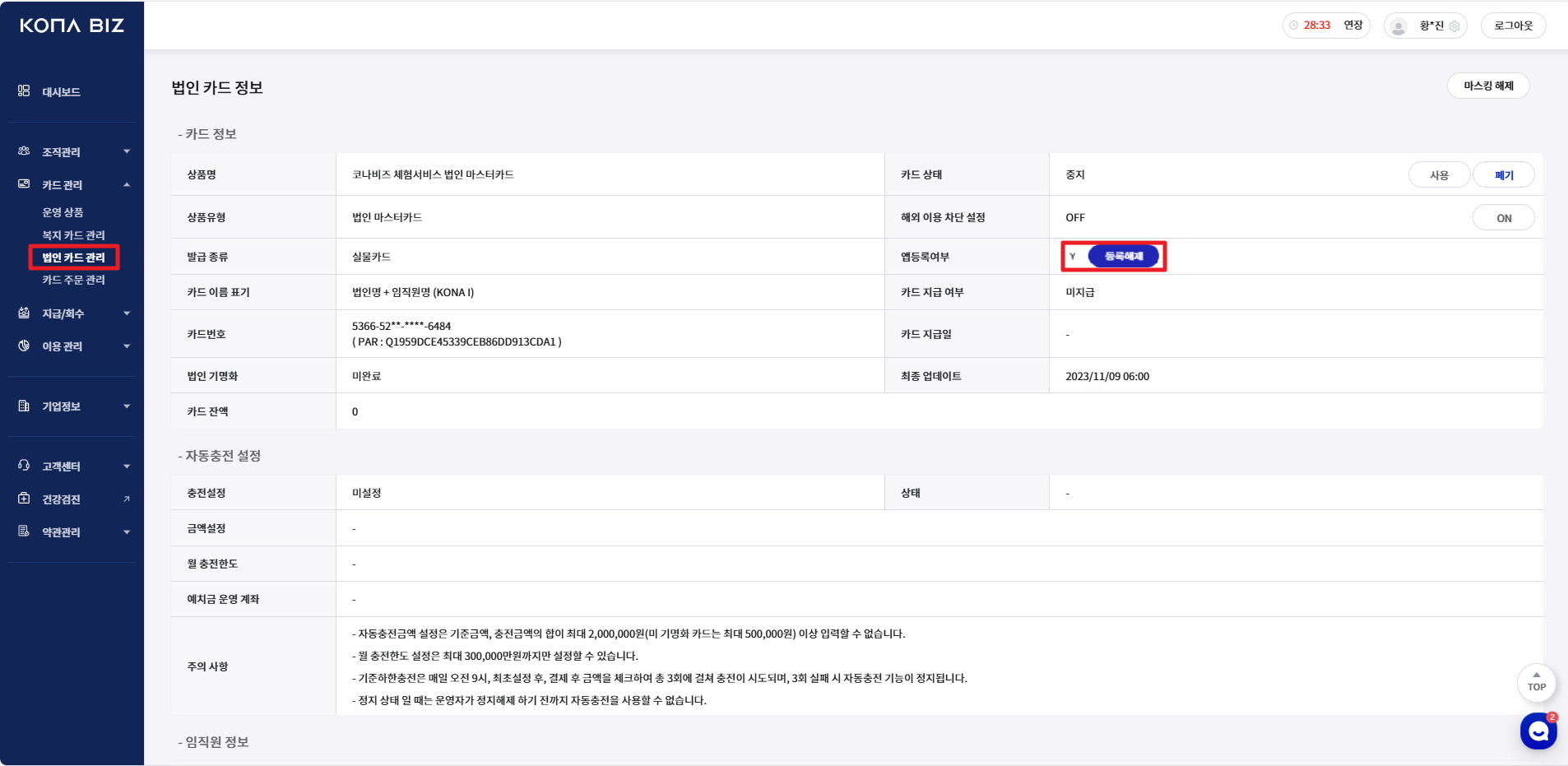Image resolution: width=1568 pixels, height=766 pixels.
Task: Open user settings gear icon
Action: click(x=1454, y=26)
